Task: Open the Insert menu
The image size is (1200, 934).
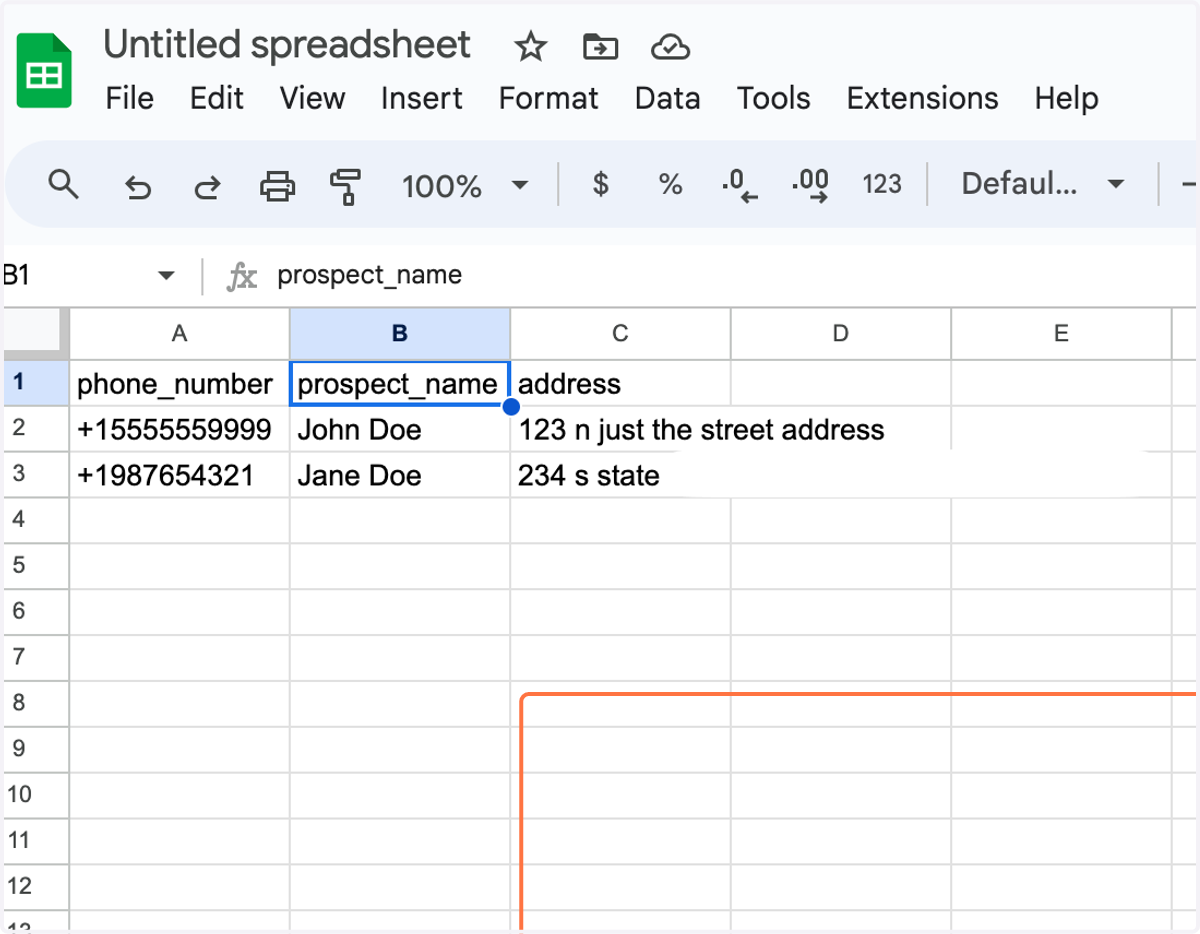Action: 421,98
